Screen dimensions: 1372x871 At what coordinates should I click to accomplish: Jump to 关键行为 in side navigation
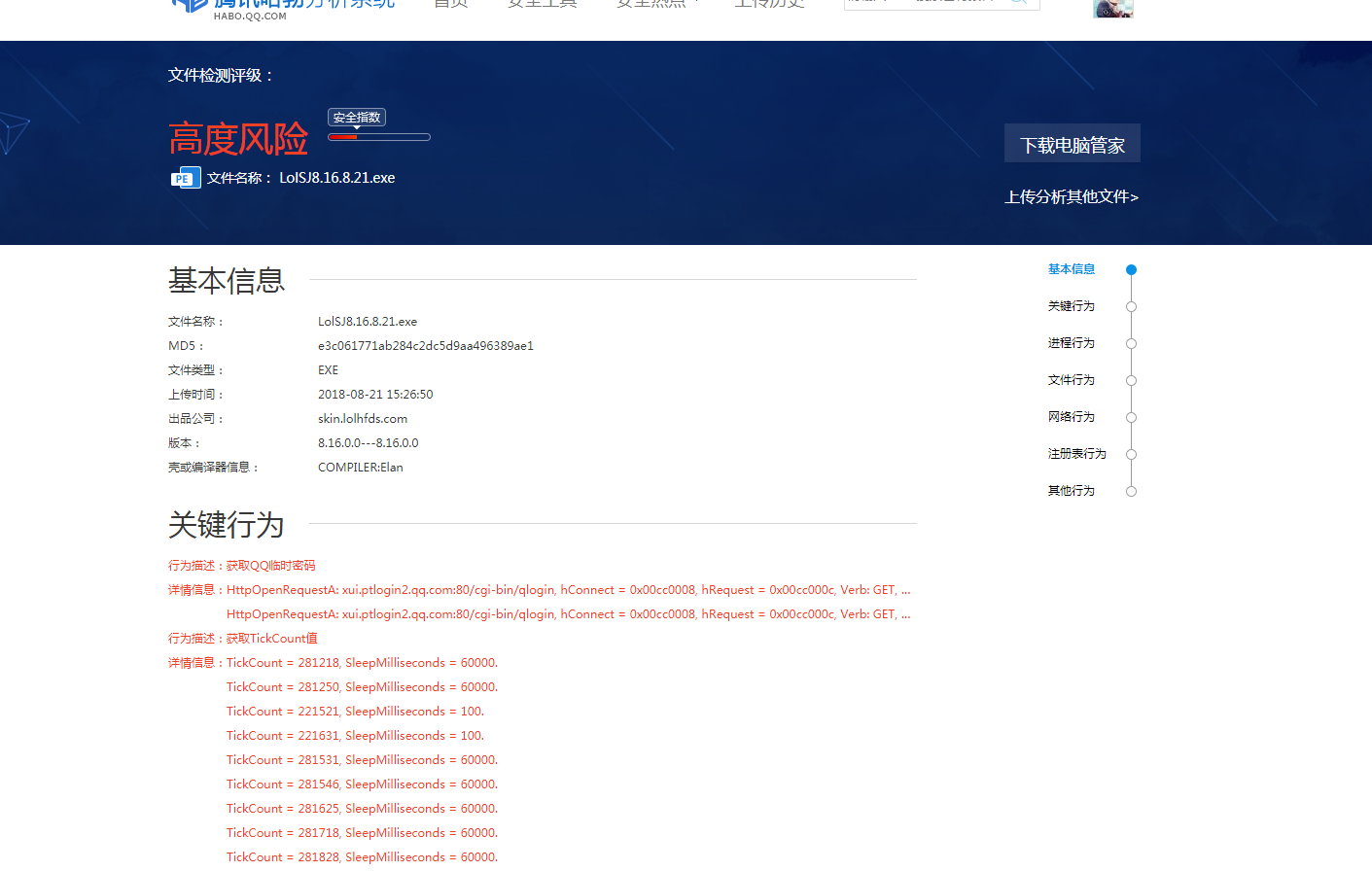click(x=1072, y=306)
